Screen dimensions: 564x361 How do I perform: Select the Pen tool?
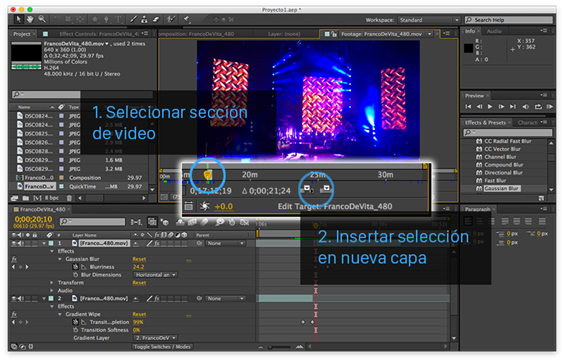tap(106, 19)
